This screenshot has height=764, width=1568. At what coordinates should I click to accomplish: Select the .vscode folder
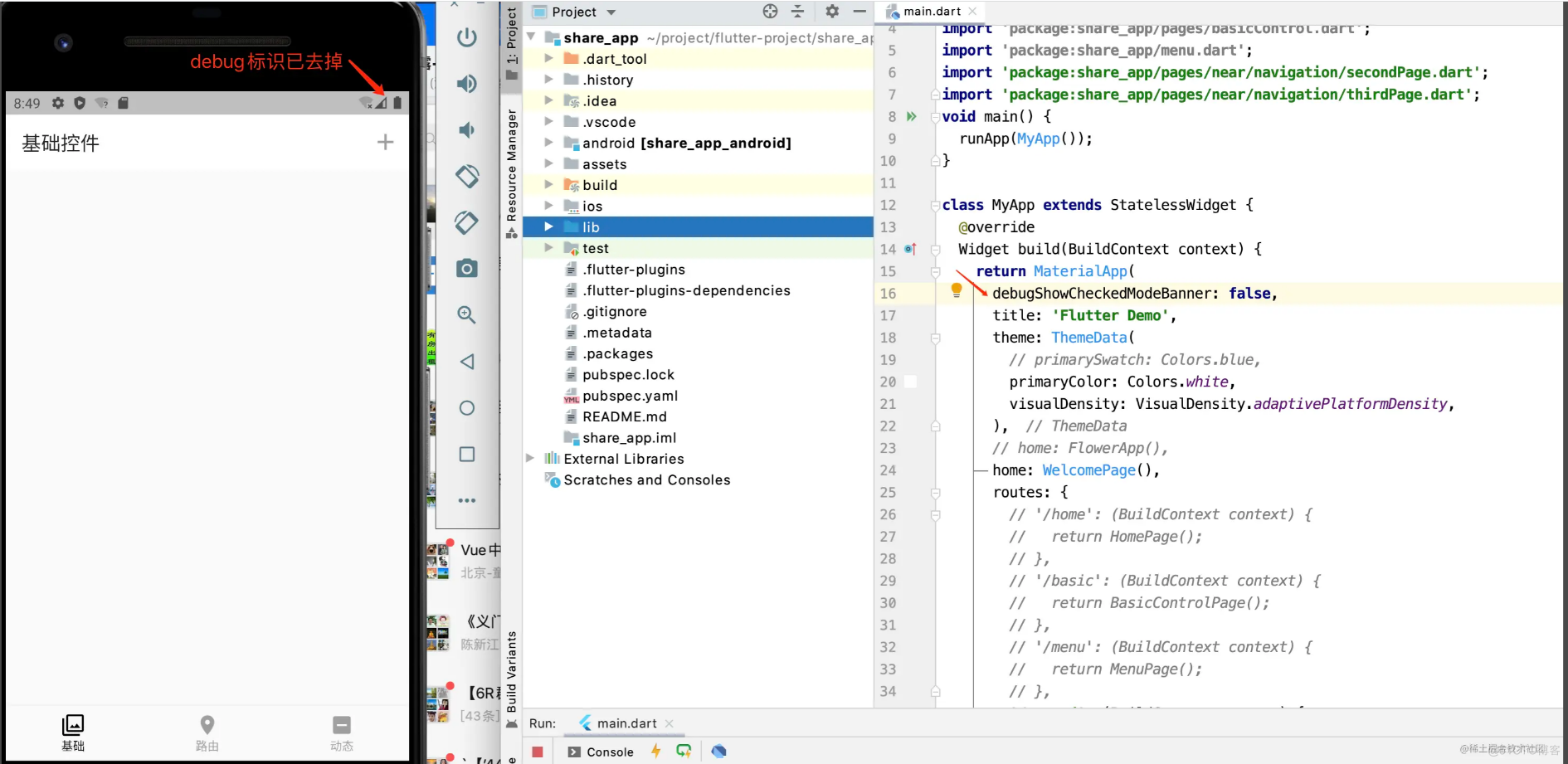coord(609,122)
